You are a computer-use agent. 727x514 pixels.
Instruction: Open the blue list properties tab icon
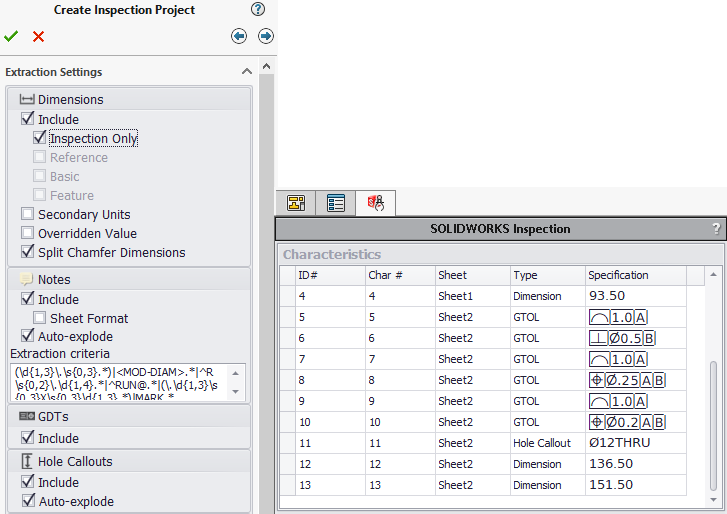pyautogui.click(x=336, y=203)
